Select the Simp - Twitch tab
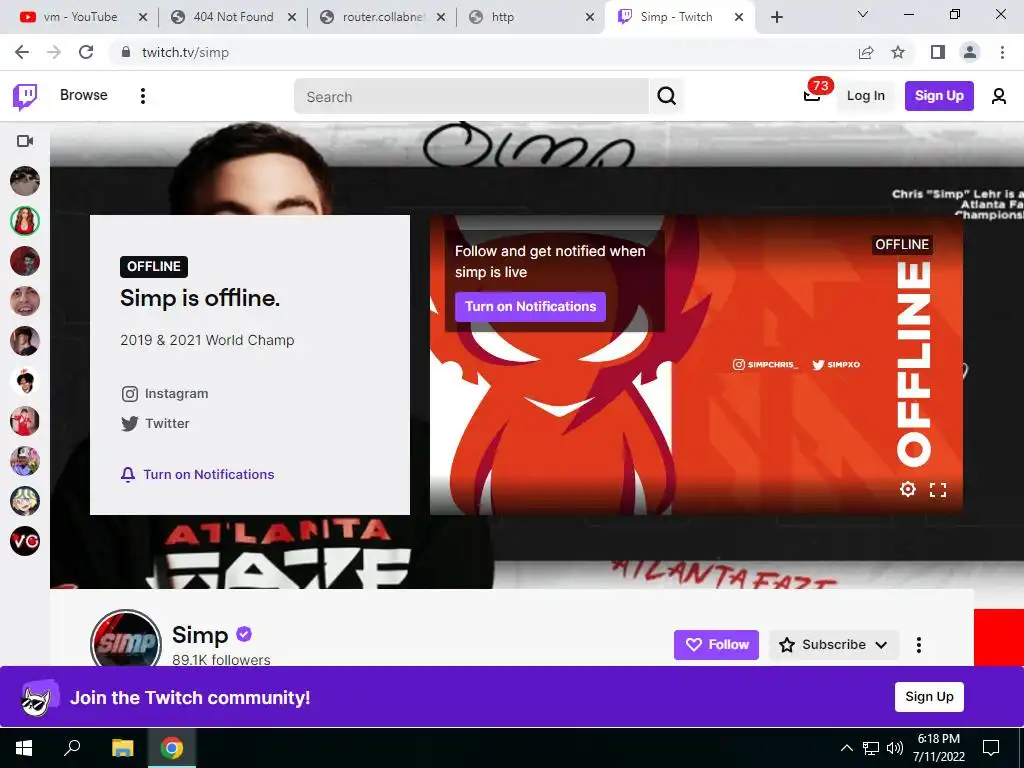This screenshot has height=768, width=1024. coord(679,17)
